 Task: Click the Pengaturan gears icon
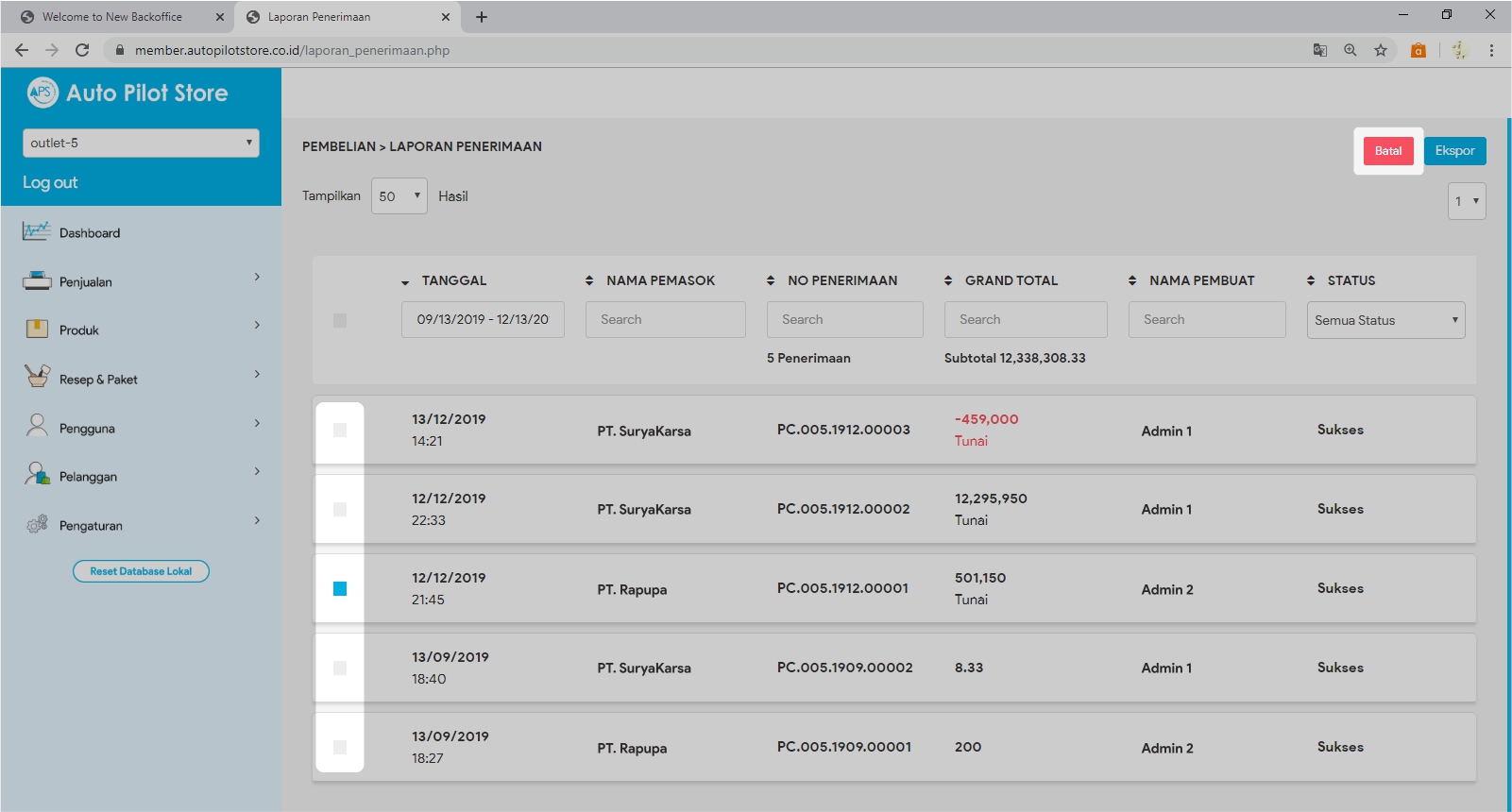pyautogui.click(x=37, y=524)
